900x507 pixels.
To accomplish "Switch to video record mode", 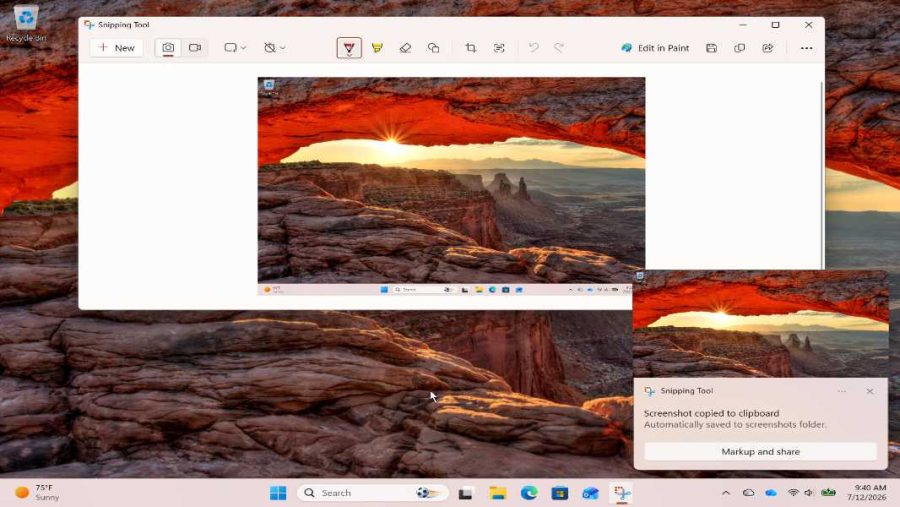I will coord(195,48).
